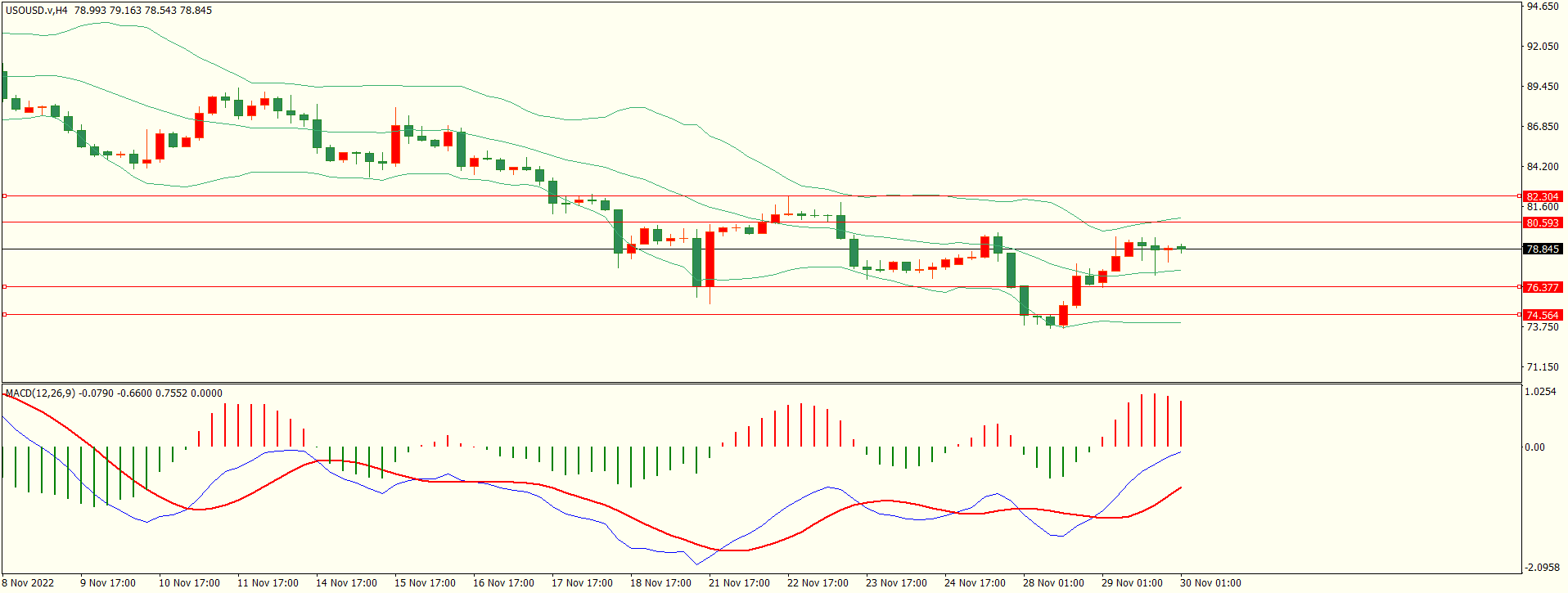The image size is (1568, 593).
Task: Click the USOUSD.v,H4 chart title text
Action: pyautogui.click(x=37, y=11)
